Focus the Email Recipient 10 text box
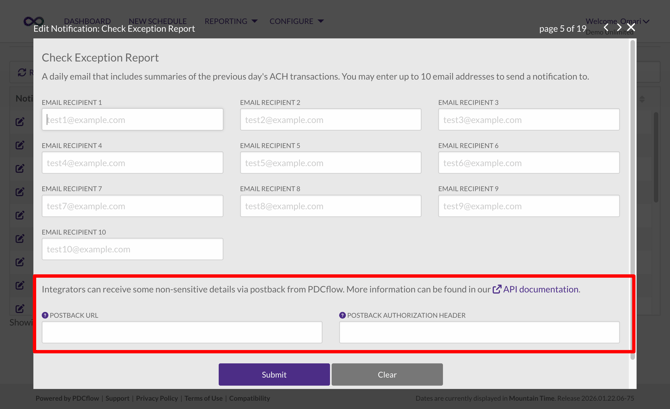Viewport: 670px width, 409px height. pos(132,249)
